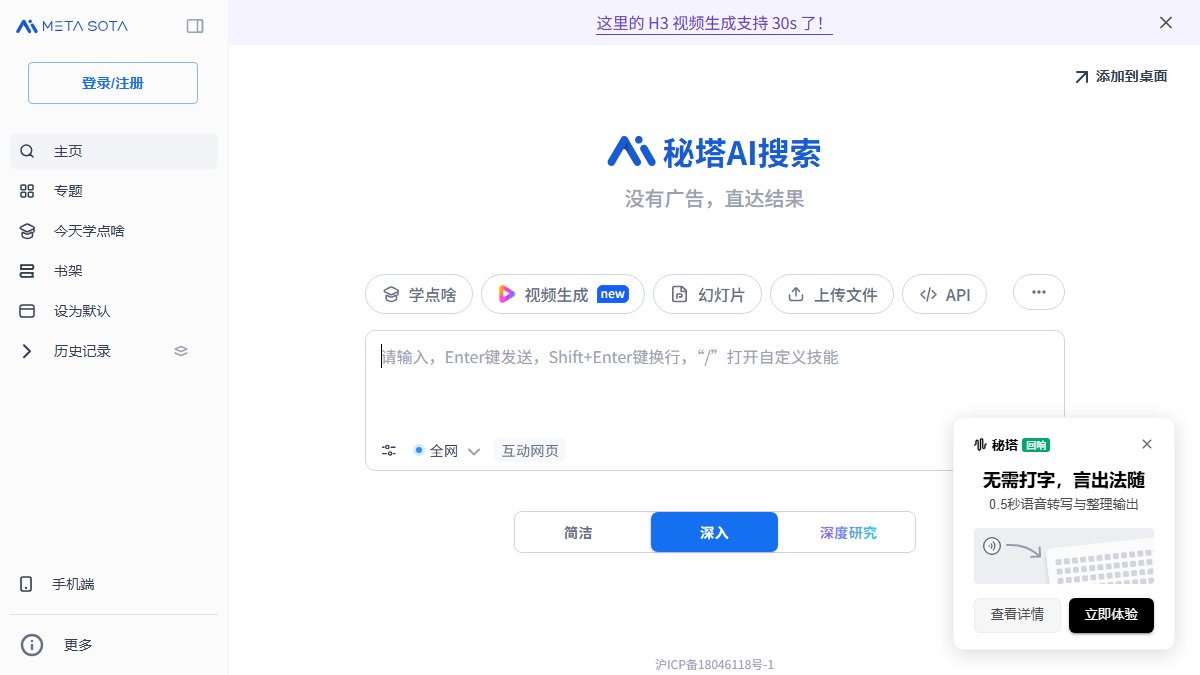Open the H3 视频生成 announcement link
The width and height of the screenshot is (1200, 675).
click(x=714, y=22)
